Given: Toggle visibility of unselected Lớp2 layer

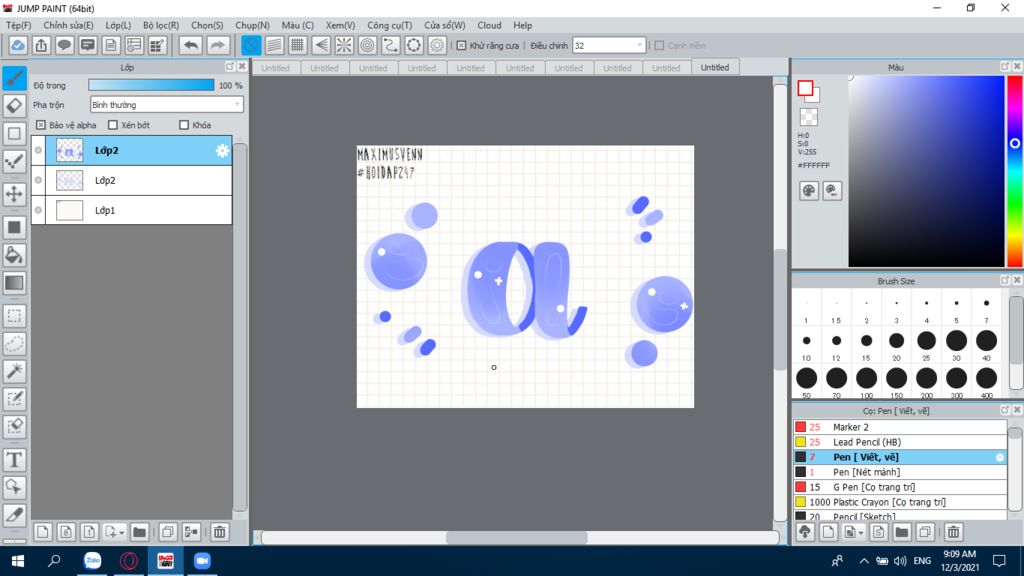Looking at the screenshot, I should [39, 180].
